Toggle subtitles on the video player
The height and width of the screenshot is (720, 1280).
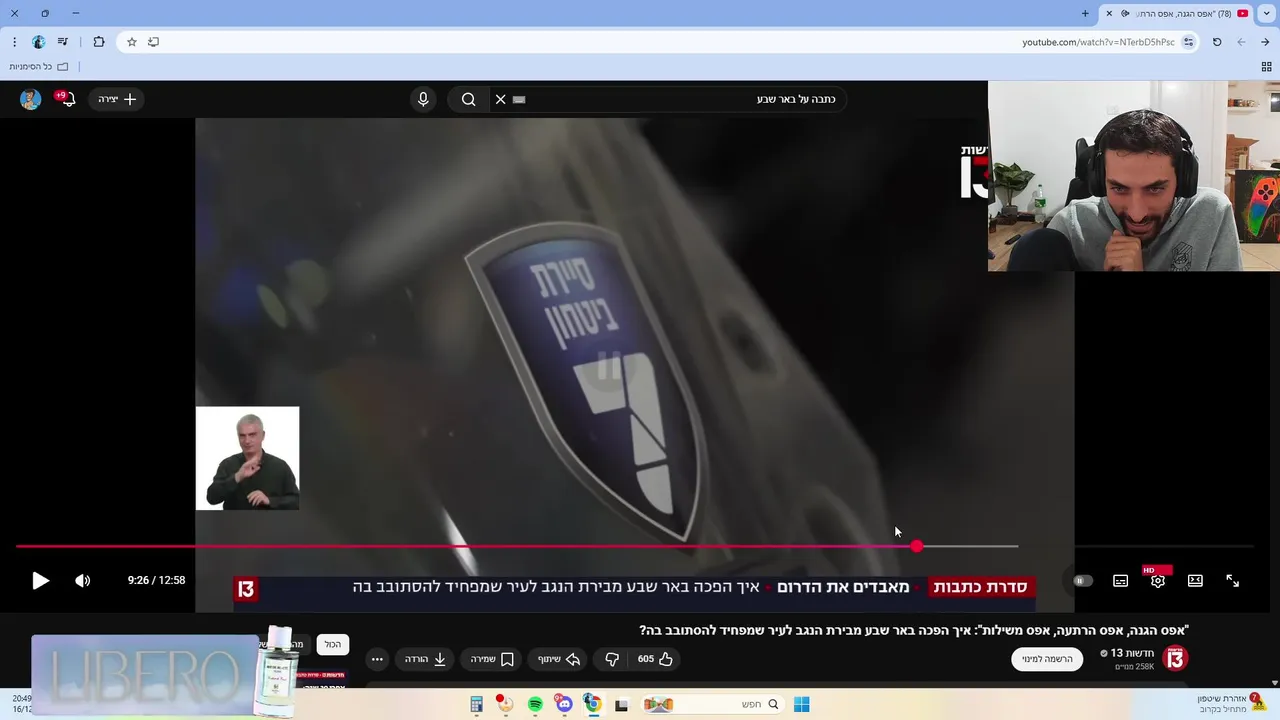coord(1120,581)
